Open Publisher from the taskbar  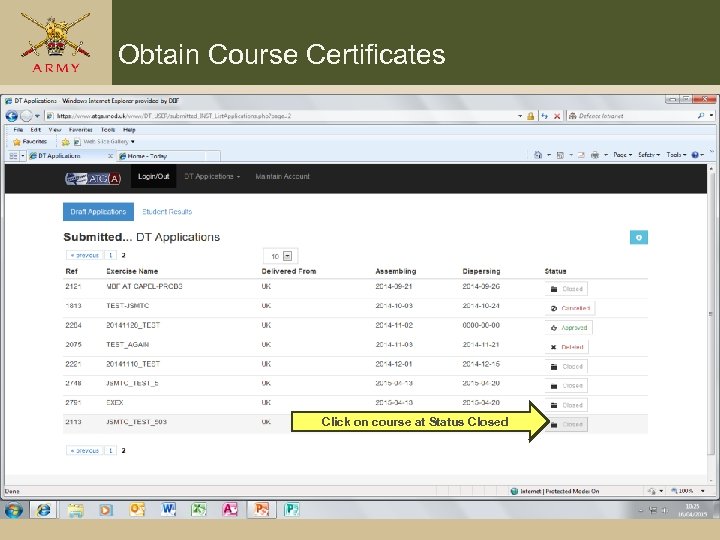292,510
